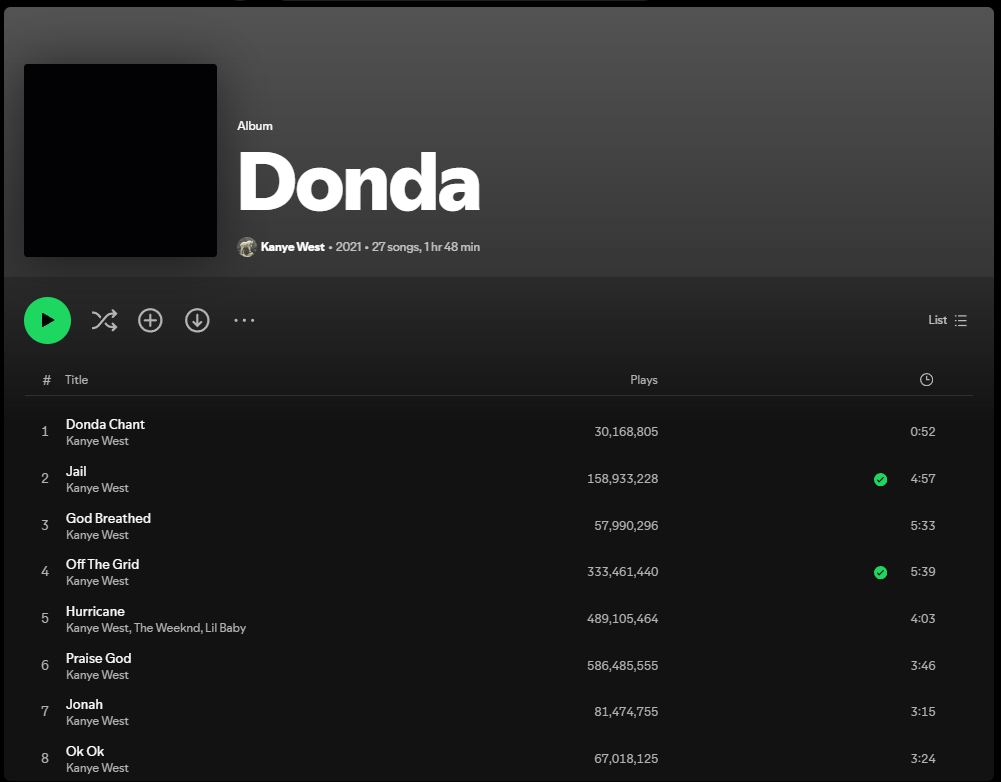This screenshot has width=1001, height=782.
Task: Toggle saved checkmark on Jail track
Action: (880, 479)
